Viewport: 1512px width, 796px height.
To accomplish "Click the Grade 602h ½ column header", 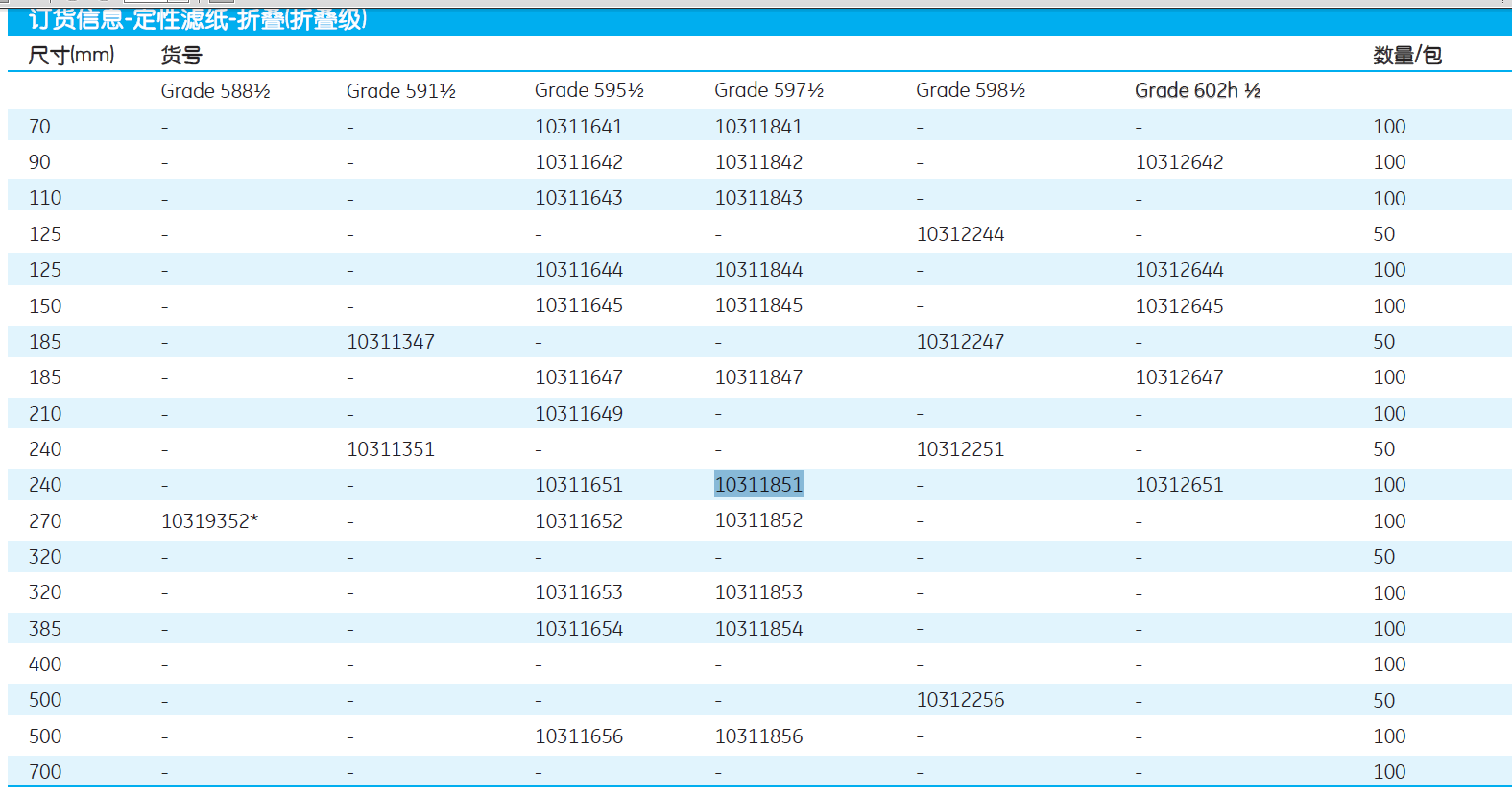I will [1197, 90].
